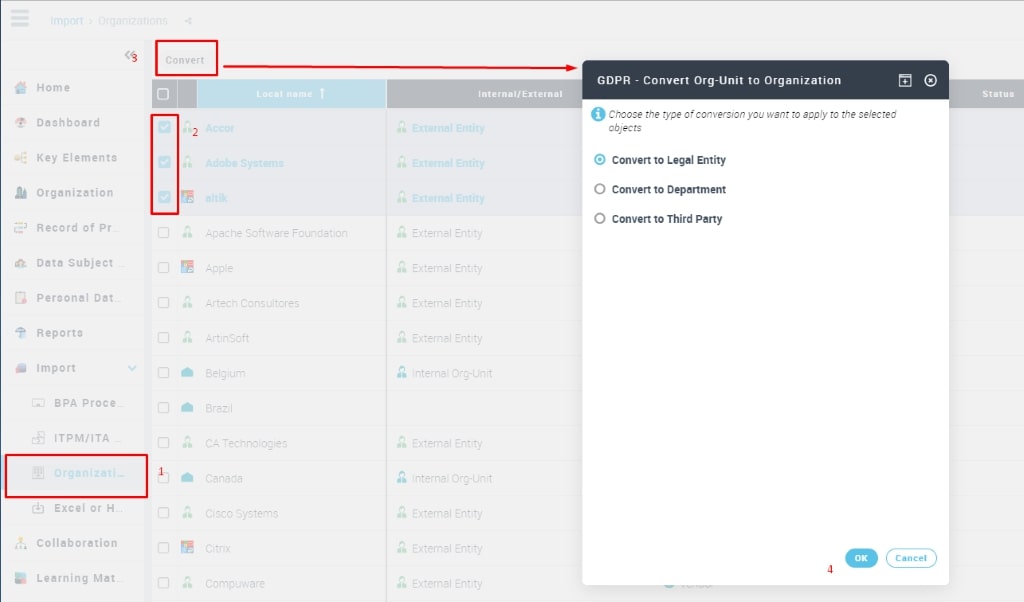This screenshot has height=602, width=1024.
Task: Open the hamburger menu icon
Action: coord(19,18)
